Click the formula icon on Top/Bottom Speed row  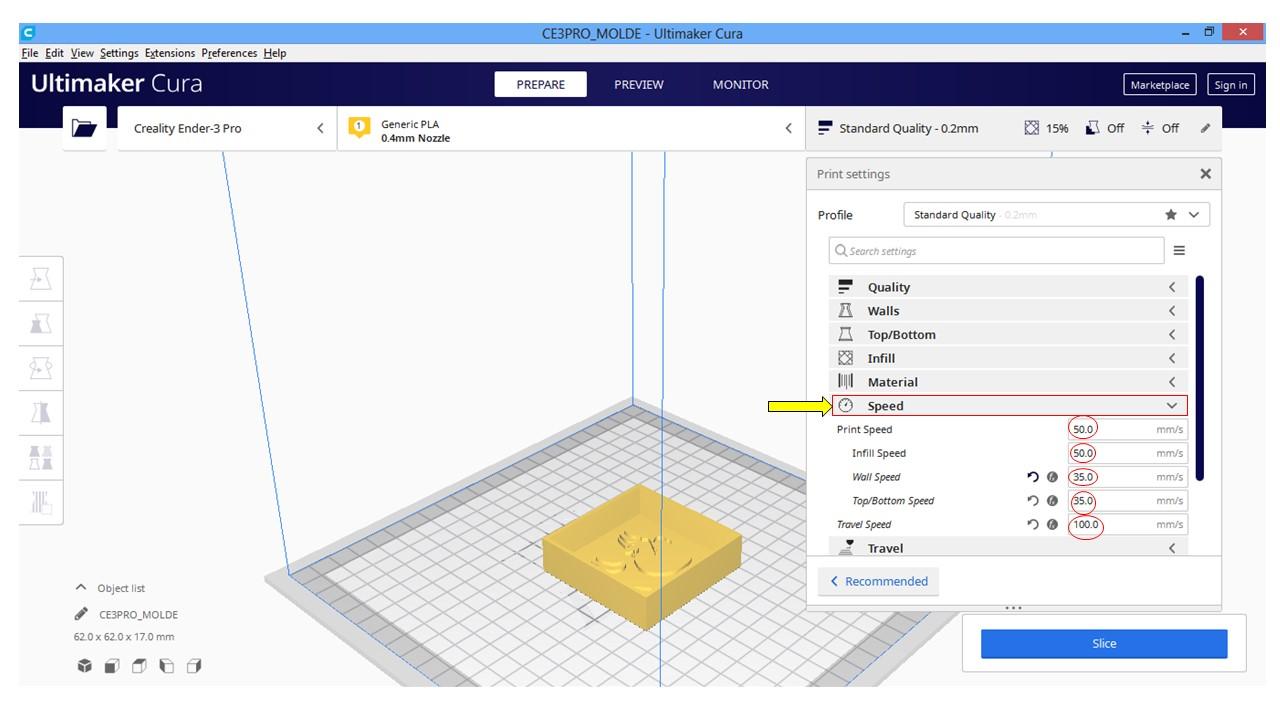pyautogui.click(x=1052, y=501)
